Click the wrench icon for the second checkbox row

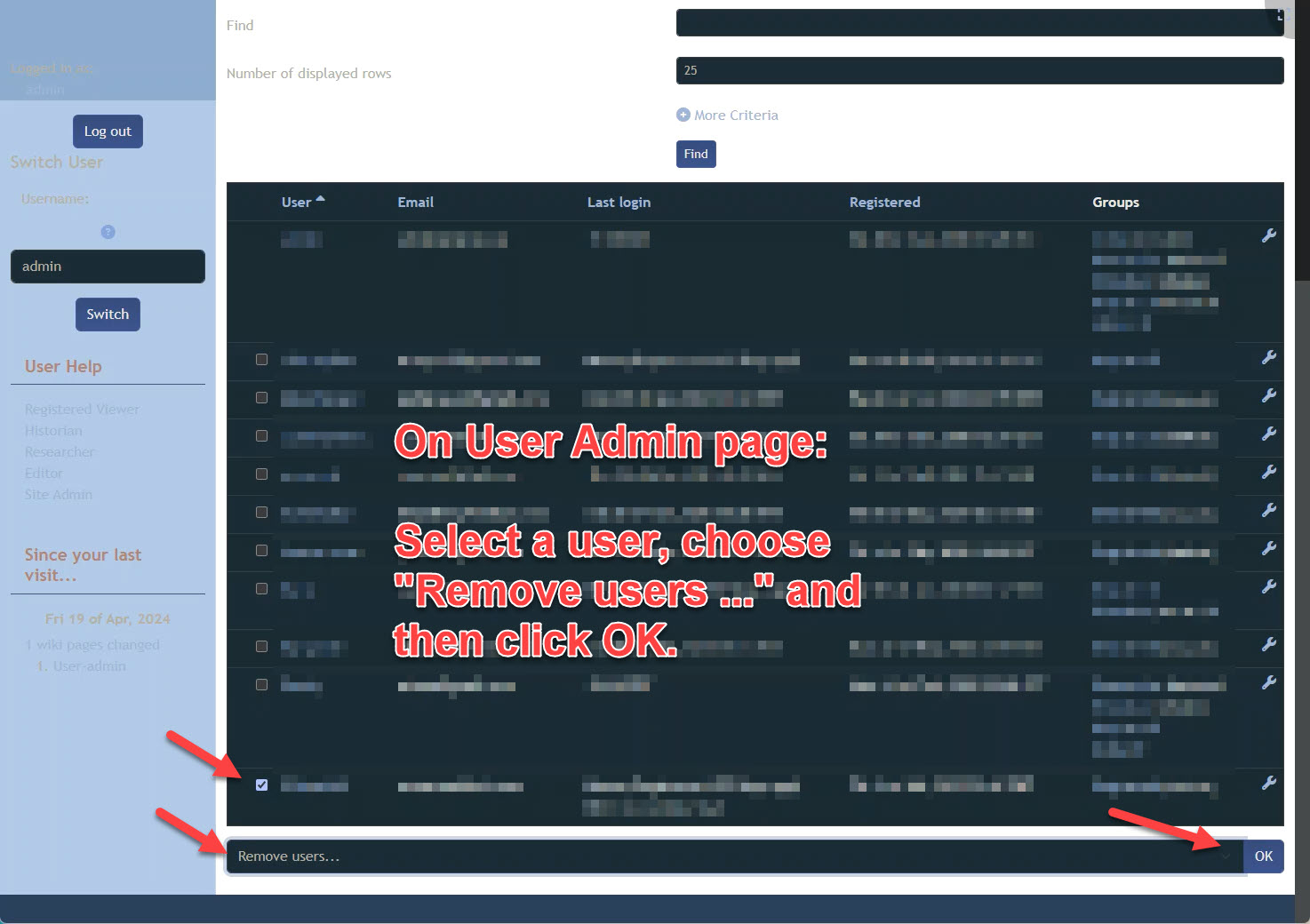pyautogui.click(x=1268, y=395)
